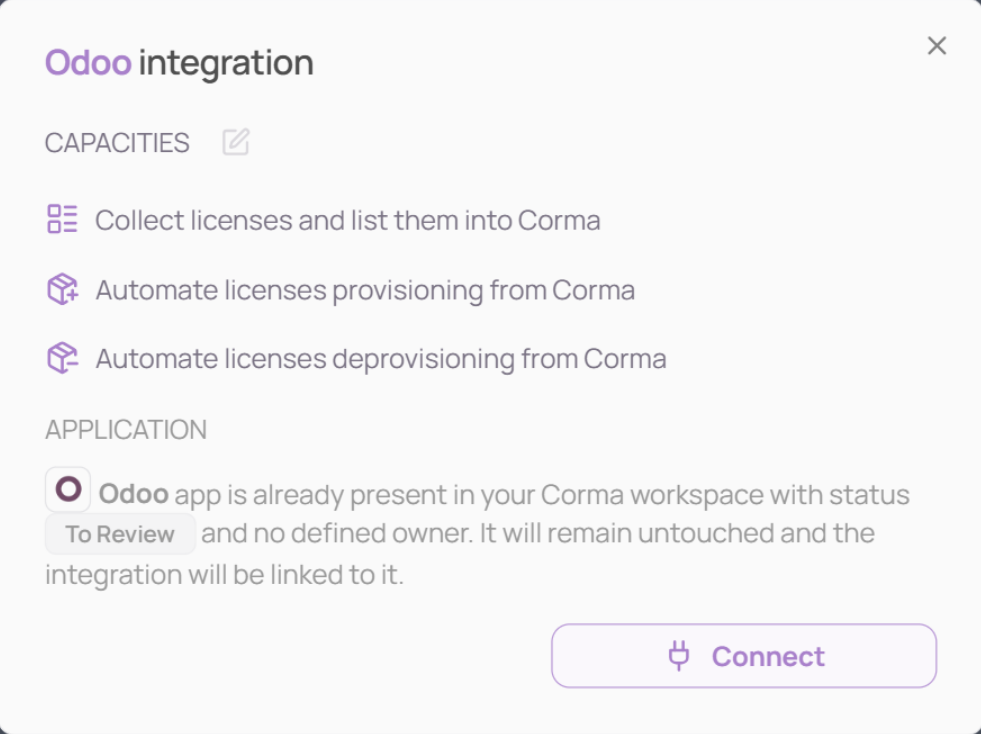This screenshot has height=734, width=981.
Task: Click 'Automate licenses deprovisioning from Corma' text
Action: click(381, 359)
